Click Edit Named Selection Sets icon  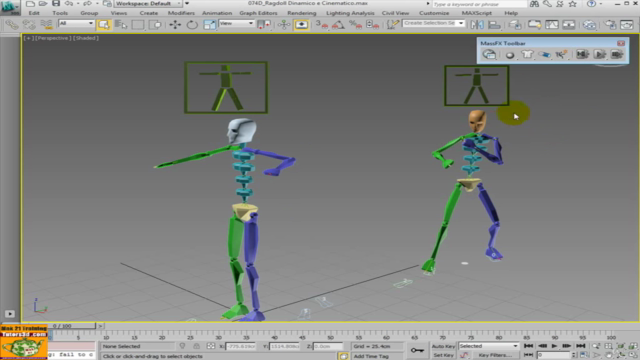click(x=392, y=24)
